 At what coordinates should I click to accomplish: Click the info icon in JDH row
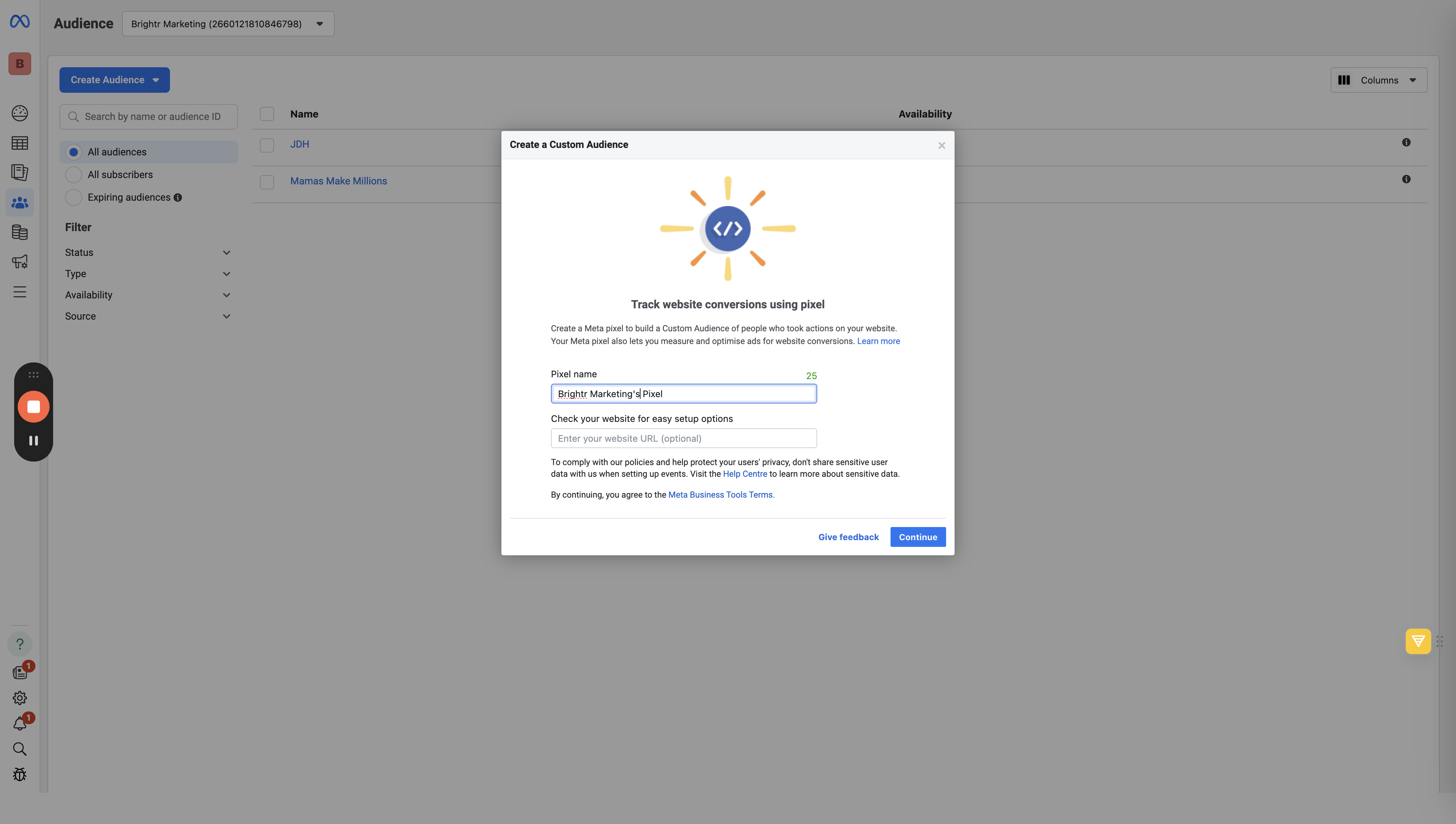pos(1406,143)
